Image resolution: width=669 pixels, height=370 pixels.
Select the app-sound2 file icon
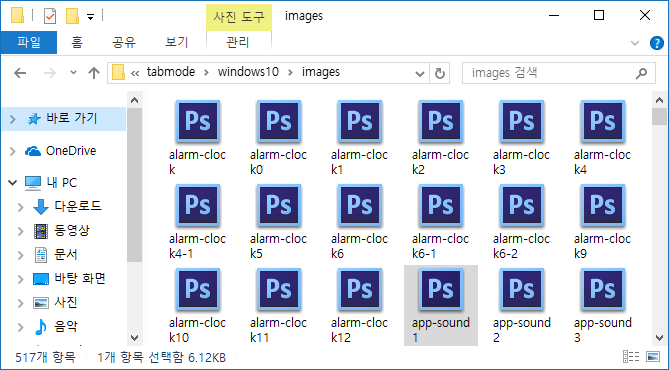pyautogui.click(x=522, y=289)
